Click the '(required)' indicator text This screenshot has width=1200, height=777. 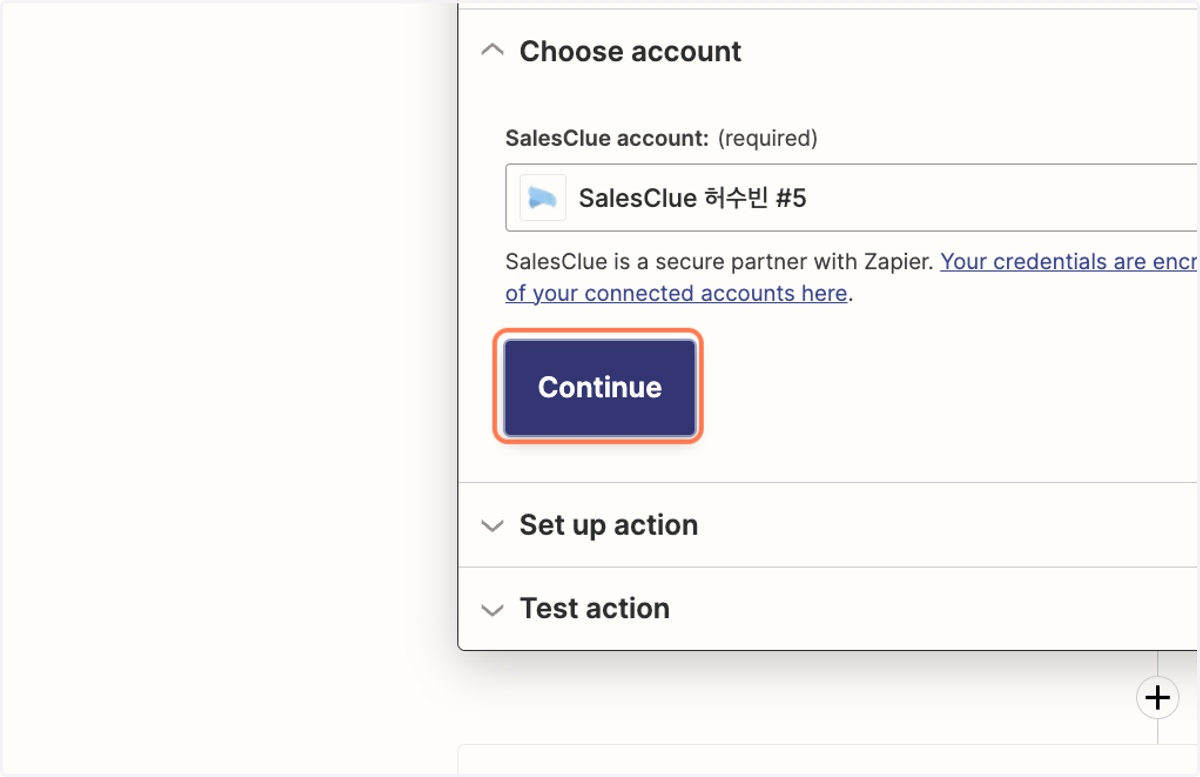pyautogui.click(x=767, y=138)
